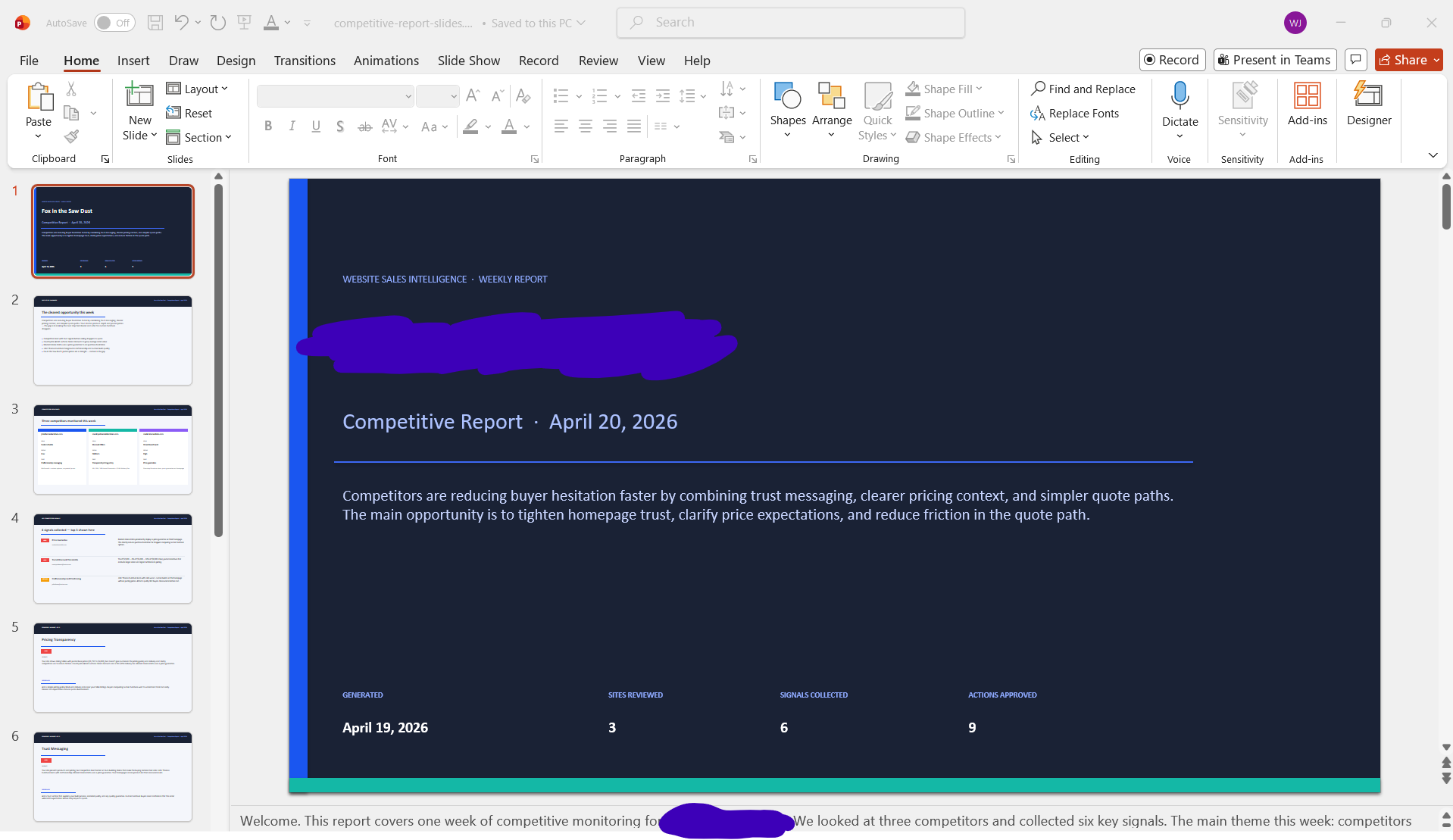Toggle Bold formatting
The image size is (1453, 840).
coord(268,126)
